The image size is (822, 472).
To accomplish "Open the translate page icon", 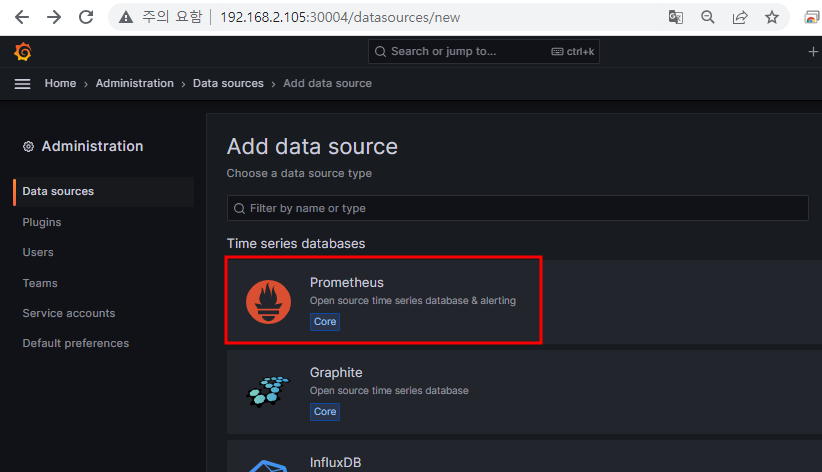I will click(x=676, y=17).
